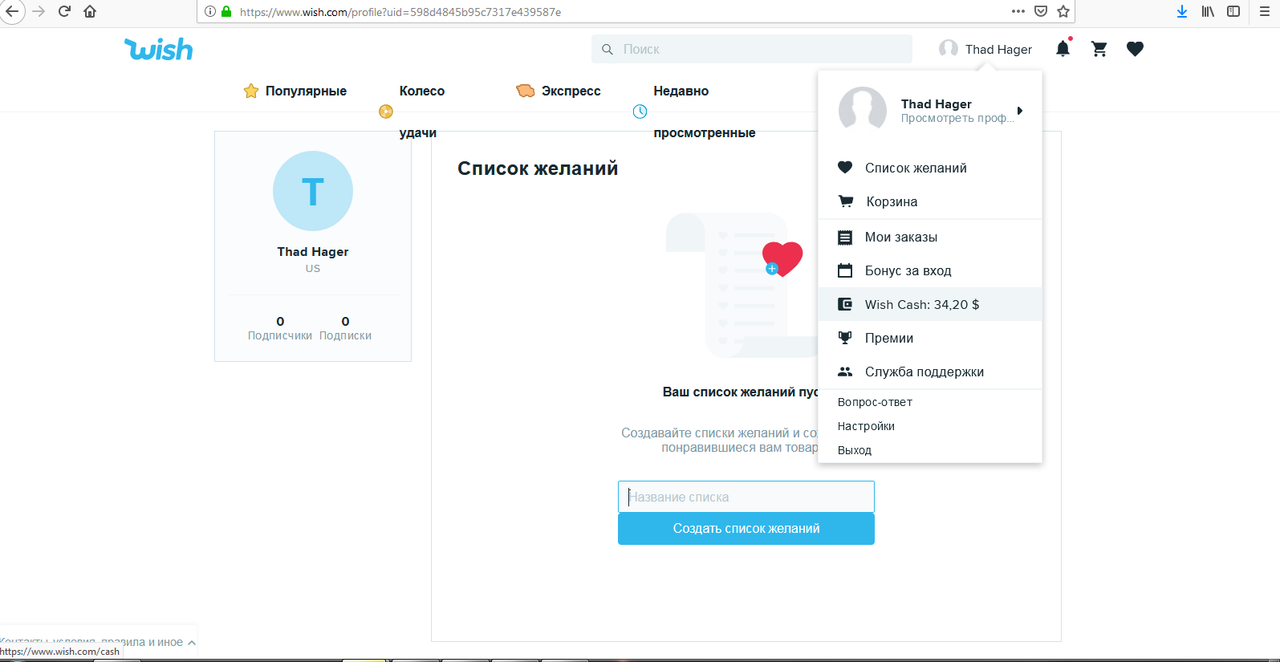
Task: Click the wallet icon next to Wish Cash
Action: (845, 304)
